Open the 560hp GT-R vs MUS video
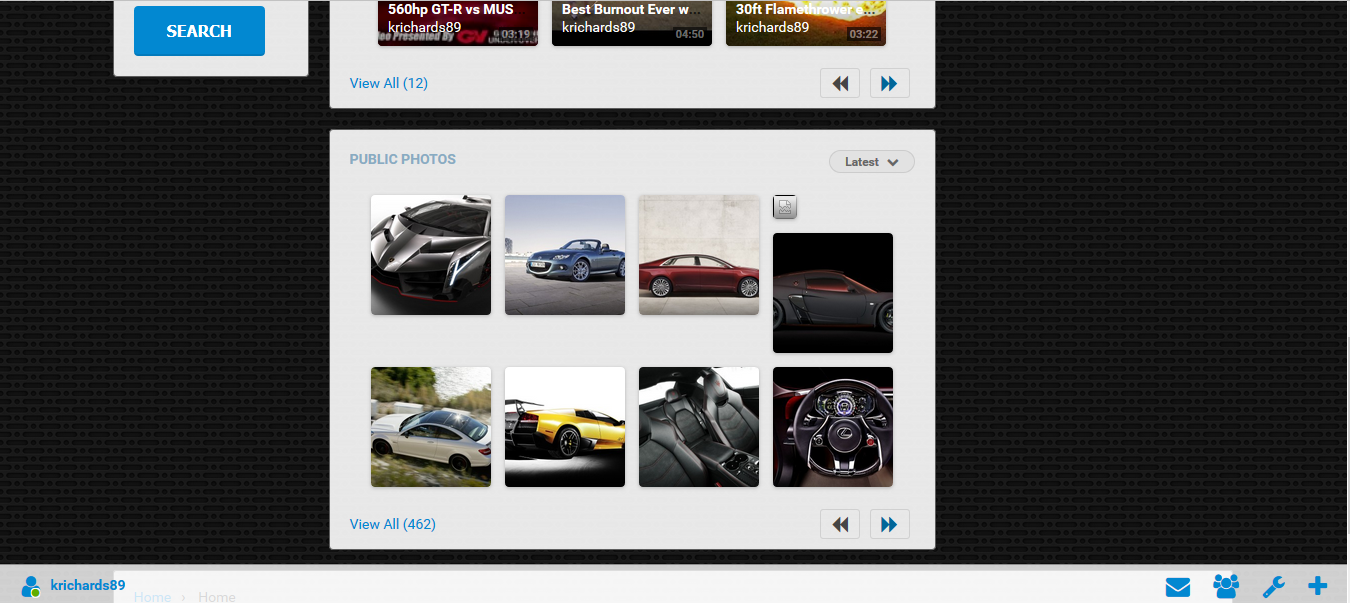 (x=457, y=22)
